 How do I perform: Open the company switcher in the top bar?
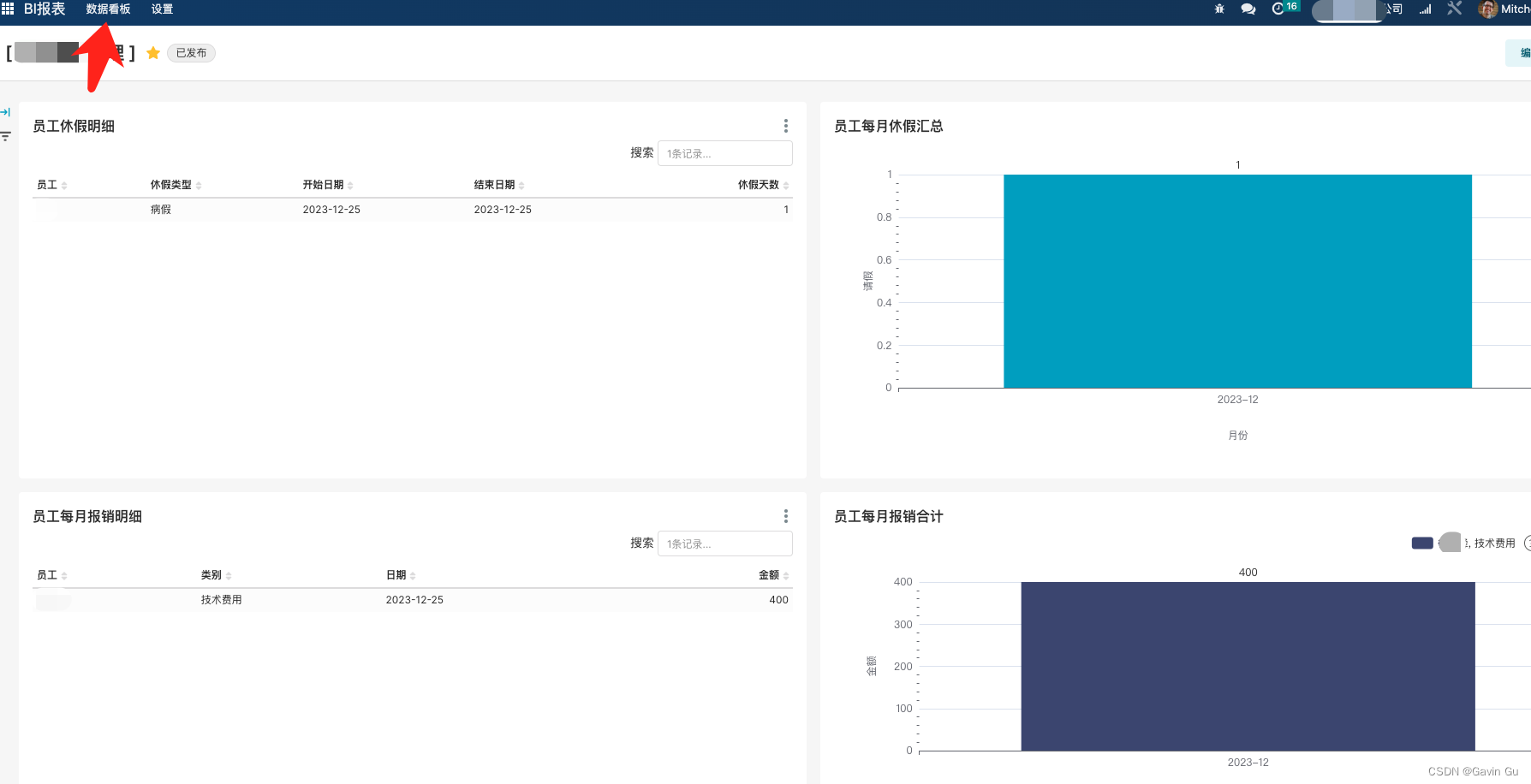pos(1357,9)
